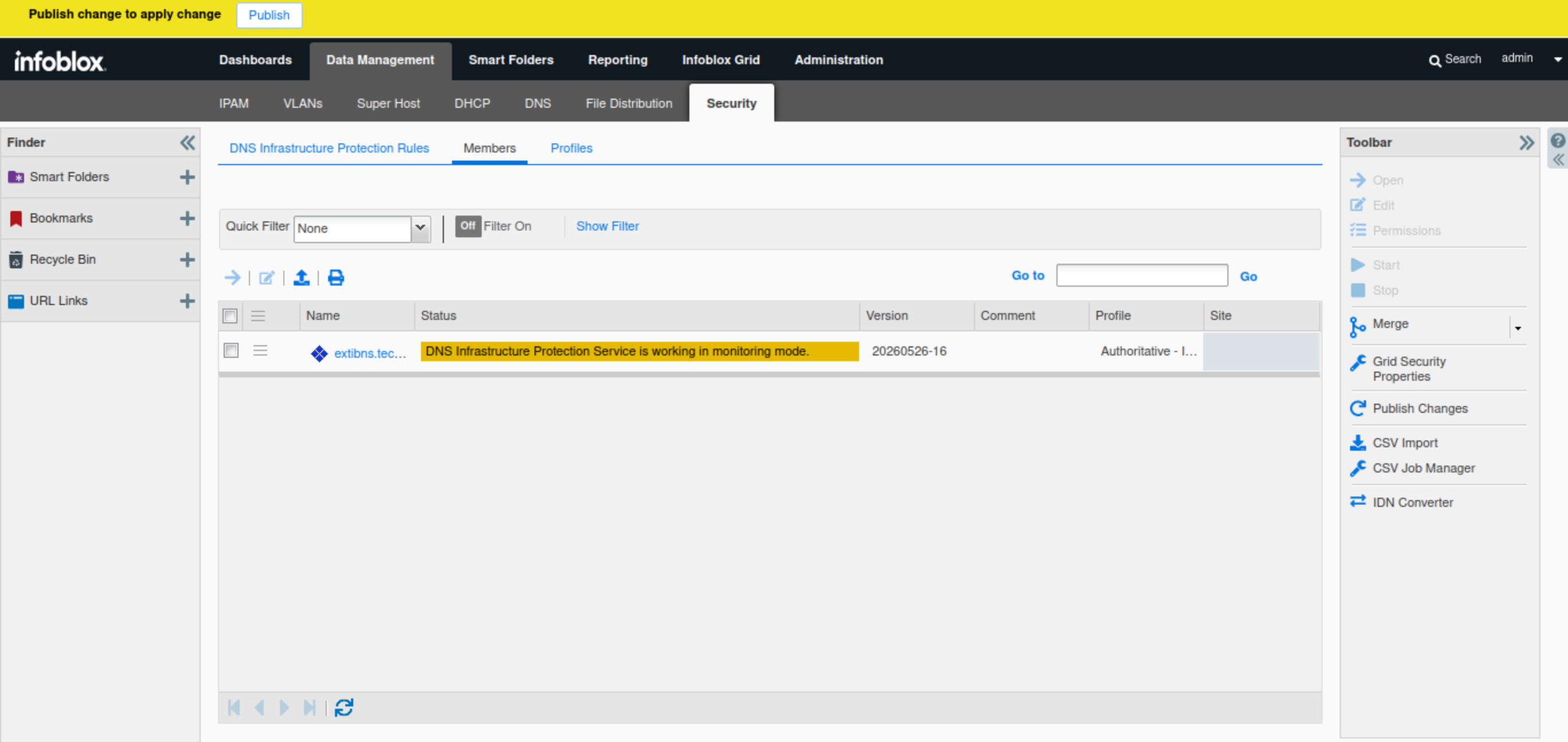Switch to the DHCP sub-tab
The width and height of the screenshot is (1568, 742).
tap(472, 103)
